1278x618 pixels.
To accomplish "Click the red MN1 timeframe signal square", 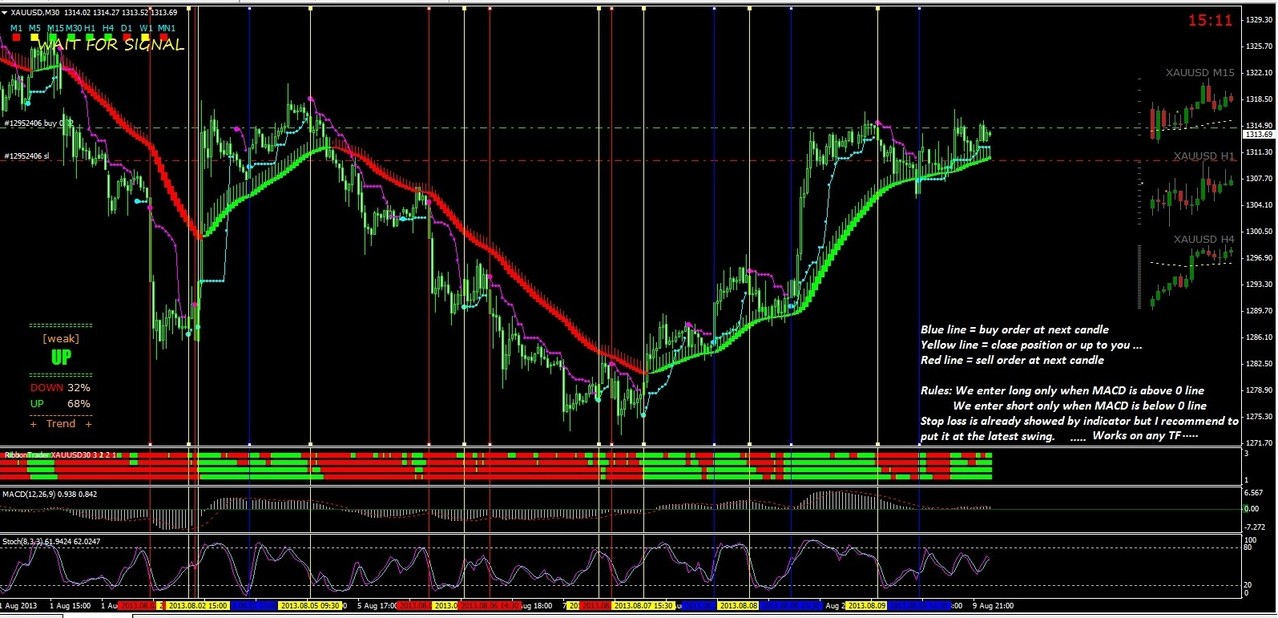I will [164, 37].
